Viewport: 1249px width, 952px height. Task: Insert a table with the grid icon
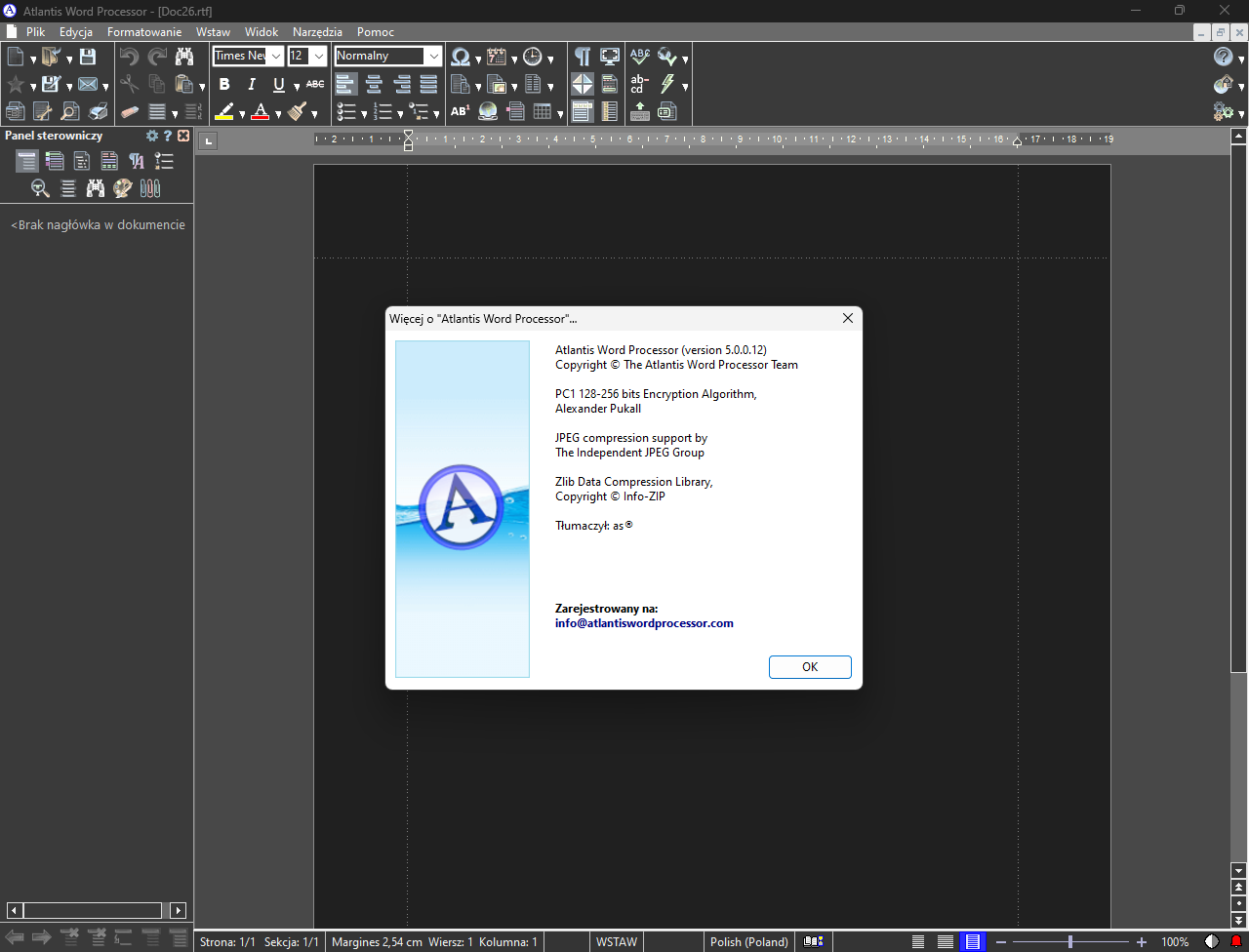point(543,111)
